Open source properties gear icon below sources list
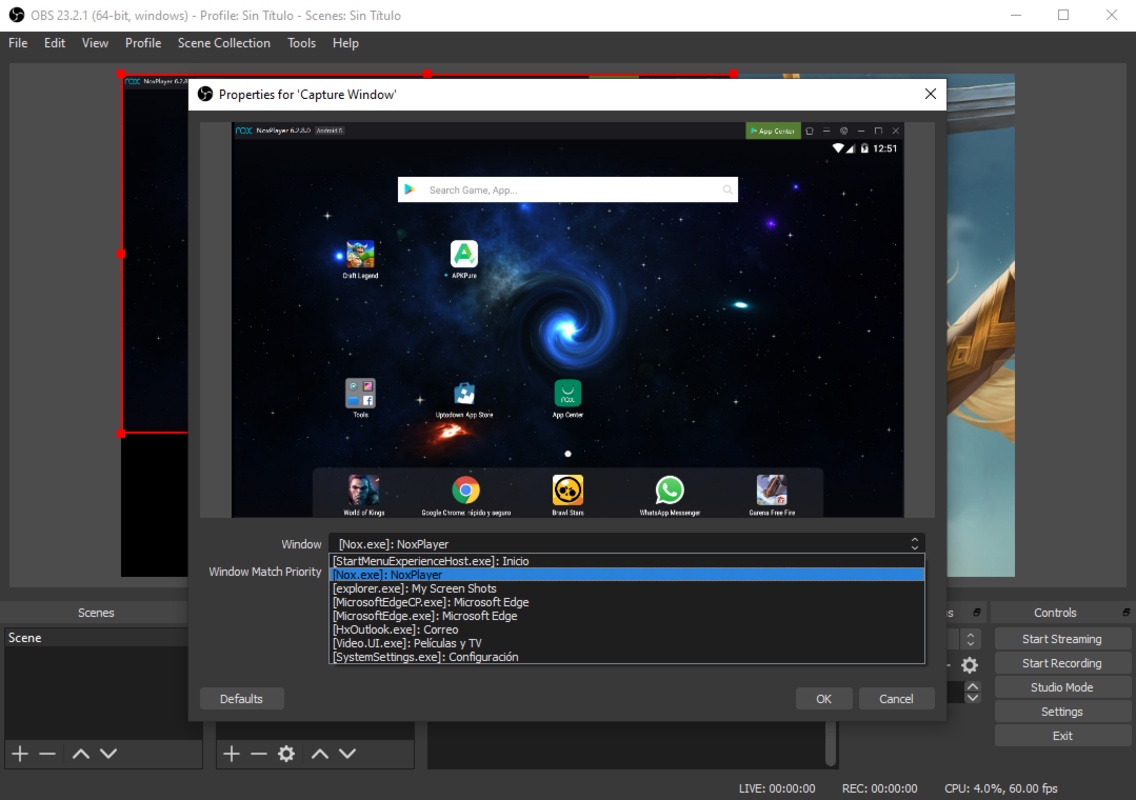The image size is (1136, 800). 286,754
